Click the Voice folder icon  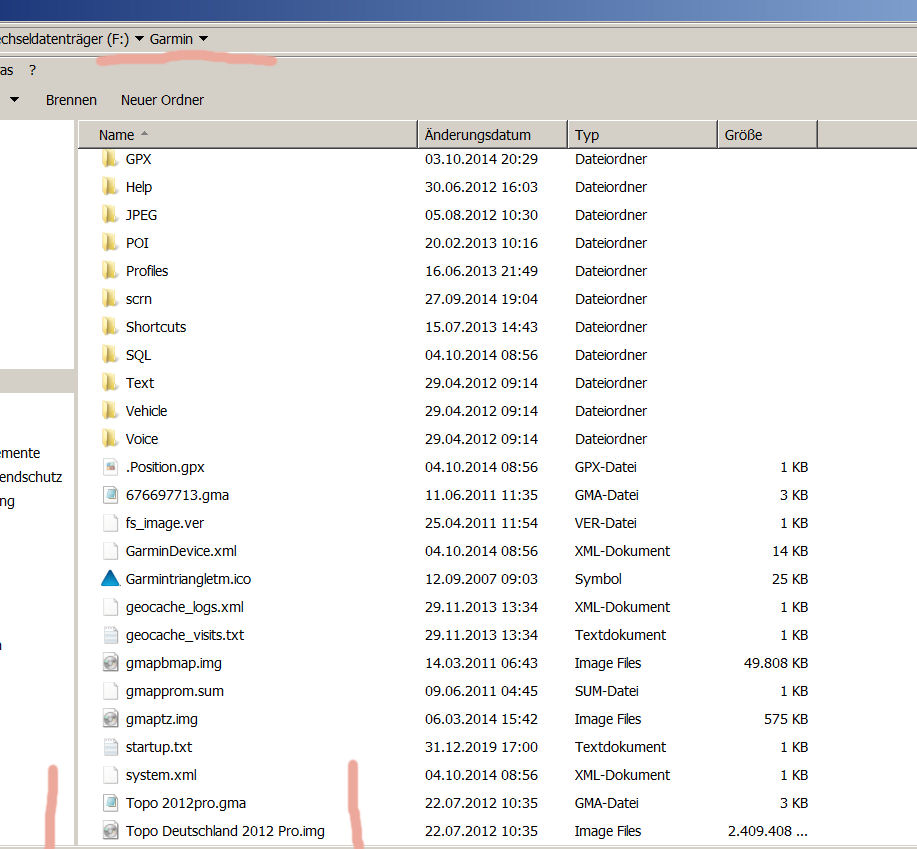pos(109,439)
